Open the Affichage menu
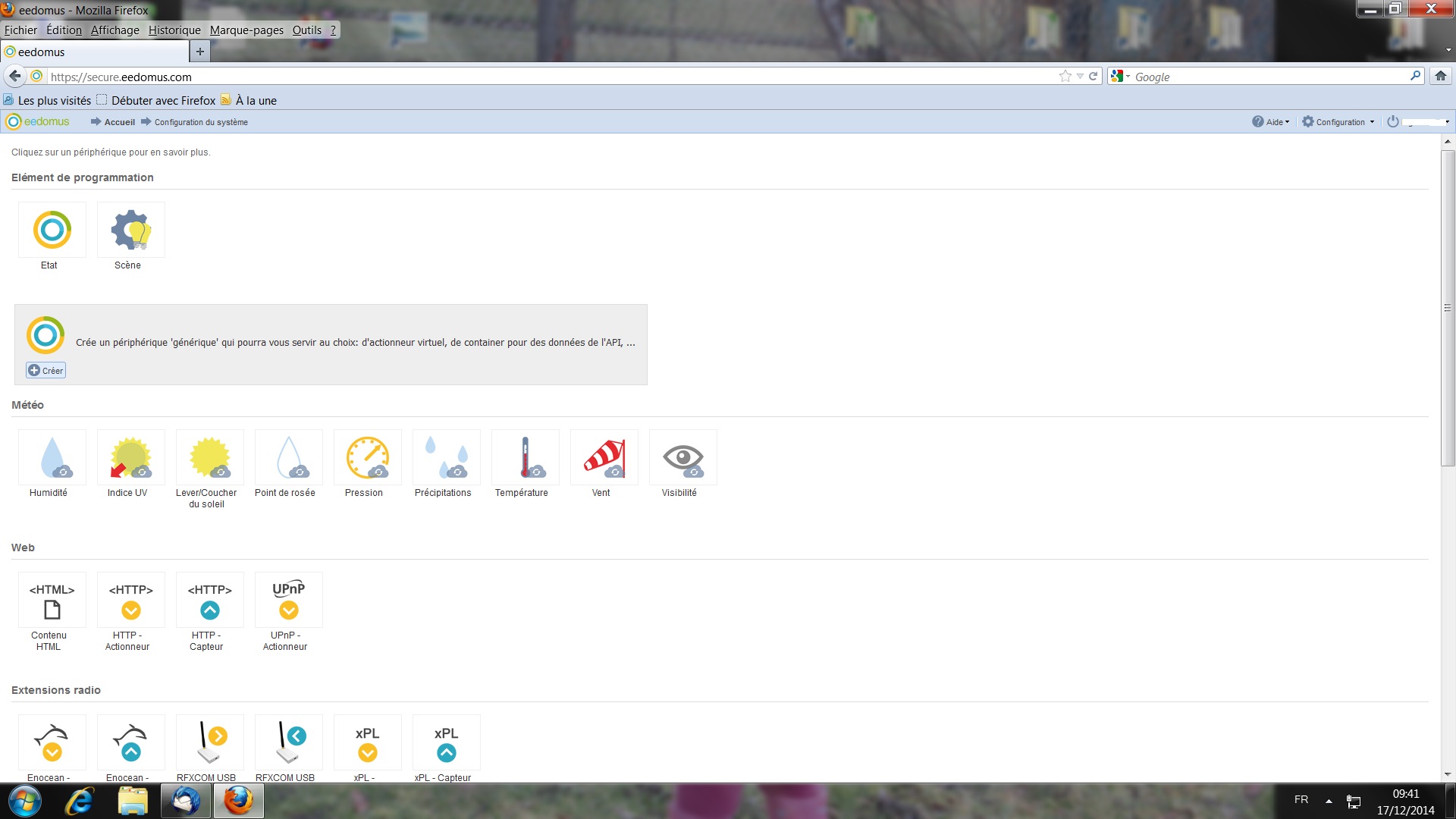1456x819 pixels. [x=115, y=30]
